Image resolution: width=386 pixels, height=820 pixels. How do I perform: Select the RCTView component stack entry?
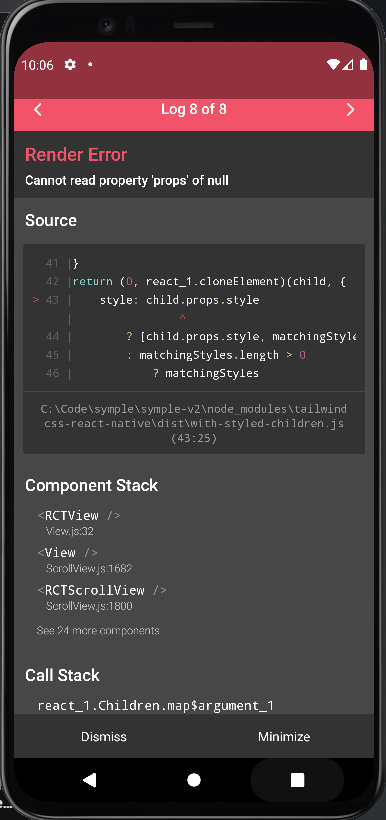click(78, 521)
